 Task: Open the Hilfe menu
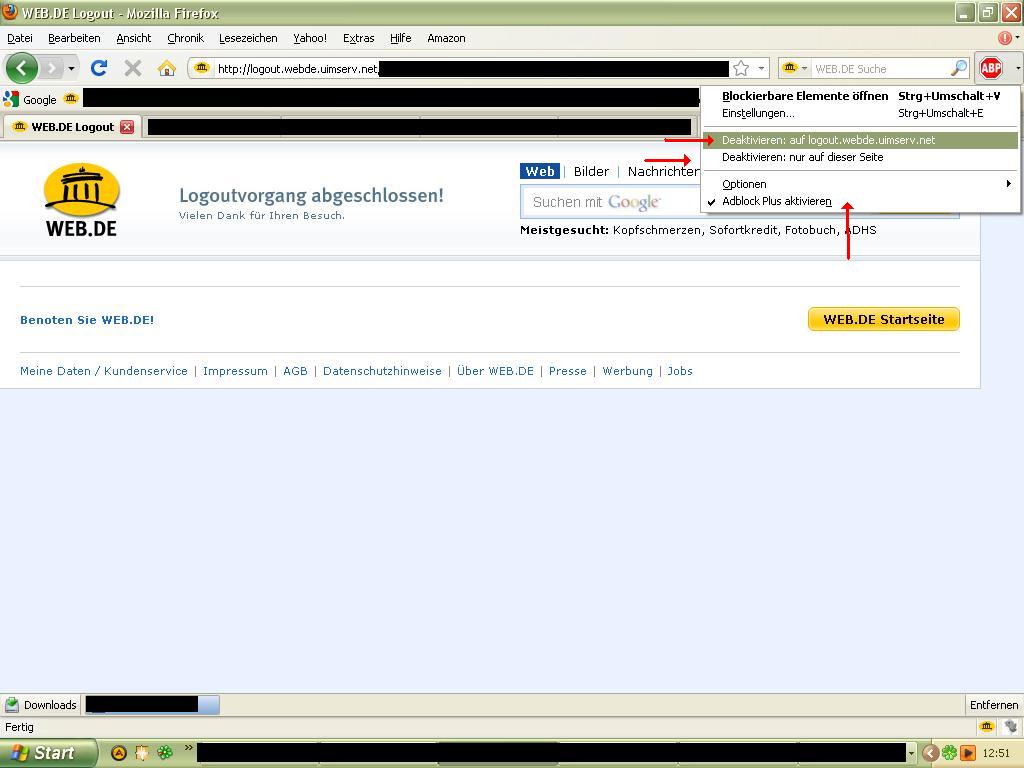click(x=400, y=38)
